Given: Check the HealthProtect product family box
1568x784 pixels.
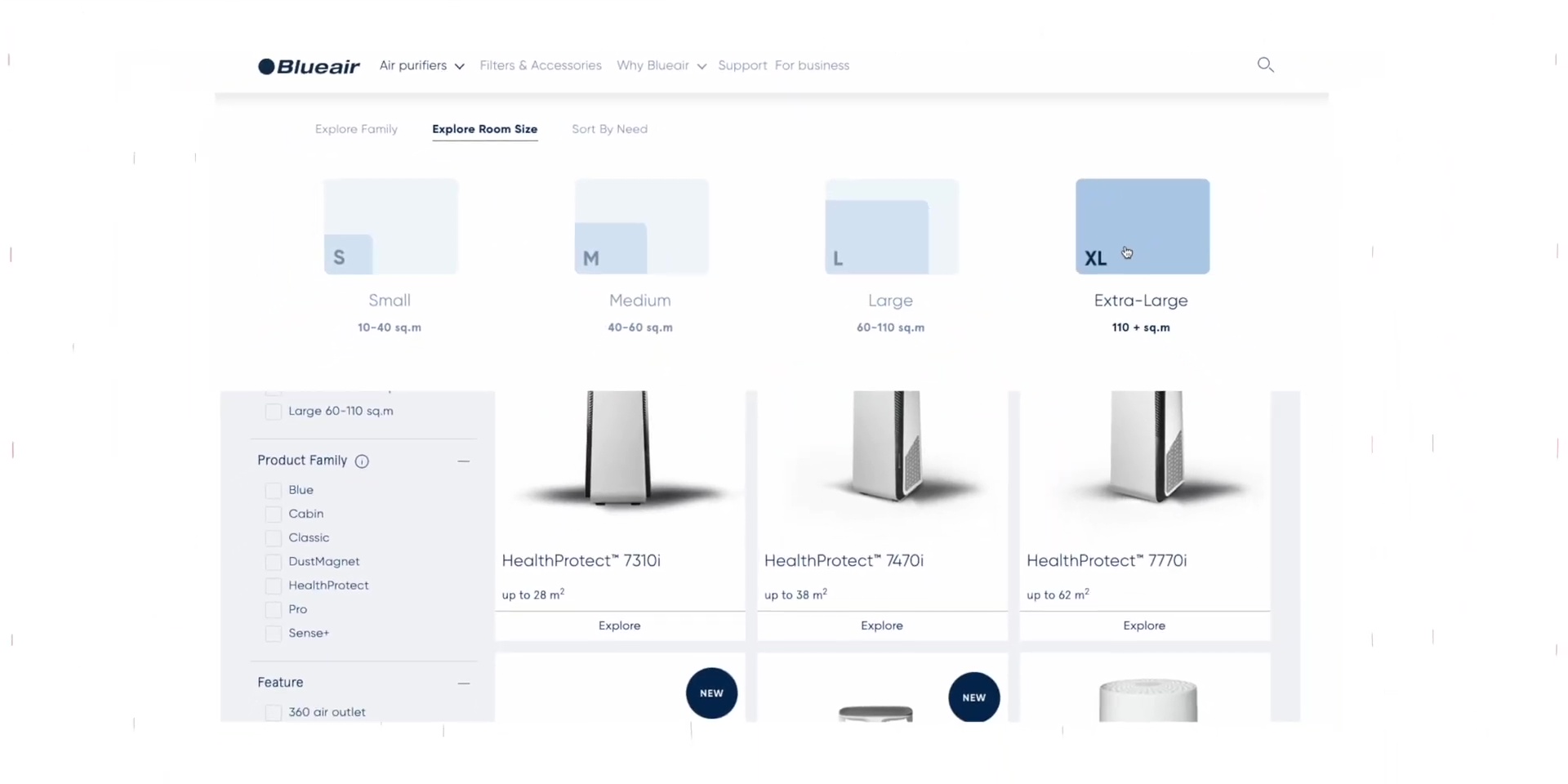Looking at the screenshot, I should (x=274, y=586).
